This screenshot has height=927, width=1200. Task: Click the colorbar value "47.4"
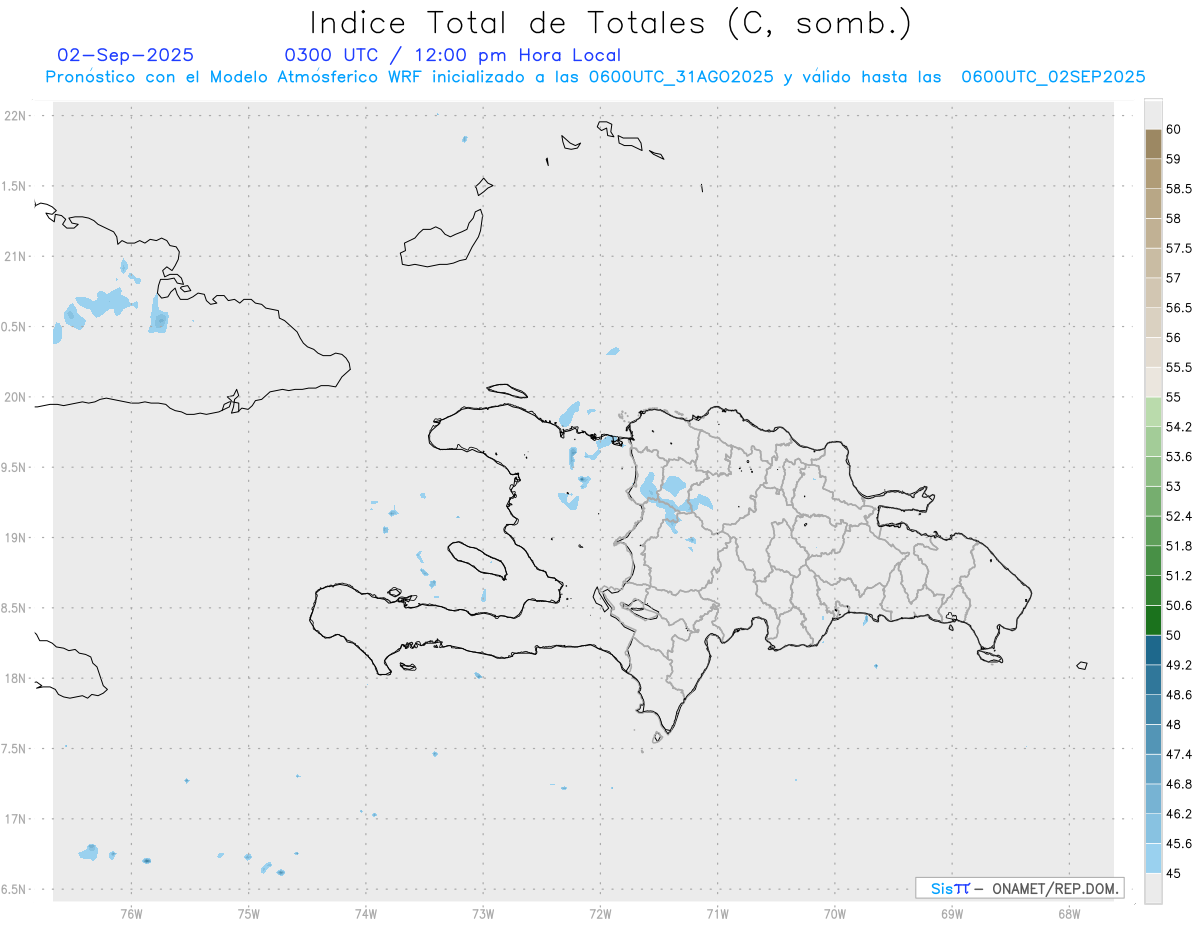point(1179,754)
